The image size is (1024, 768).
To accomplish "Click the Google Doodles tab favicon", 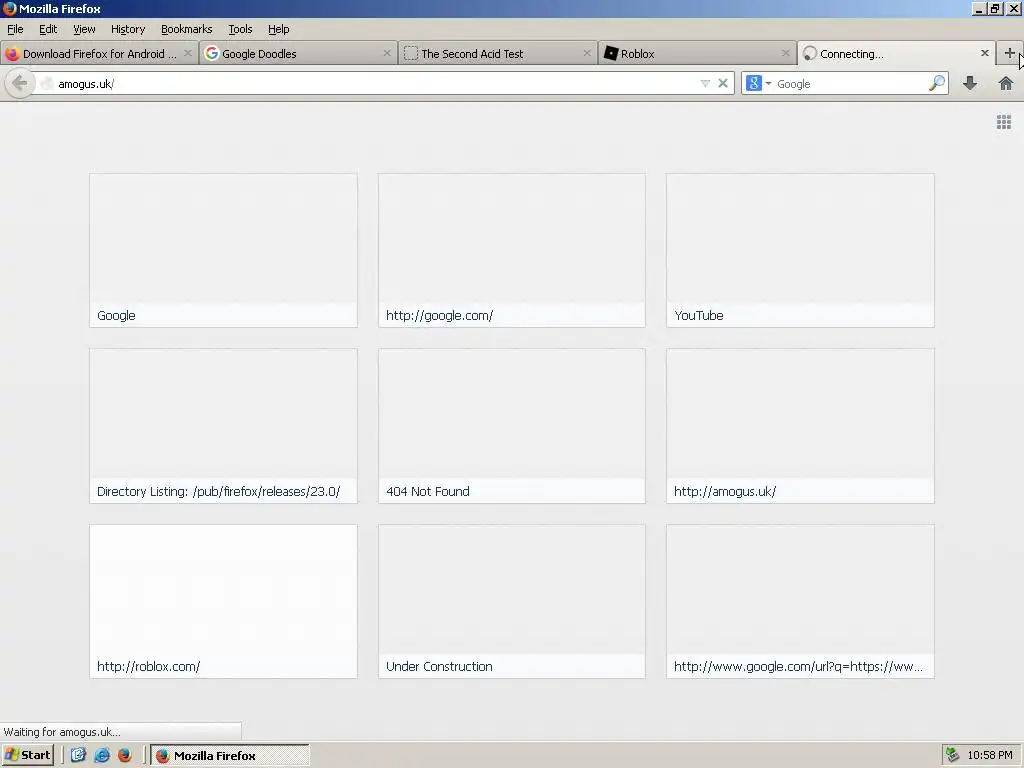I will point(212,54).
